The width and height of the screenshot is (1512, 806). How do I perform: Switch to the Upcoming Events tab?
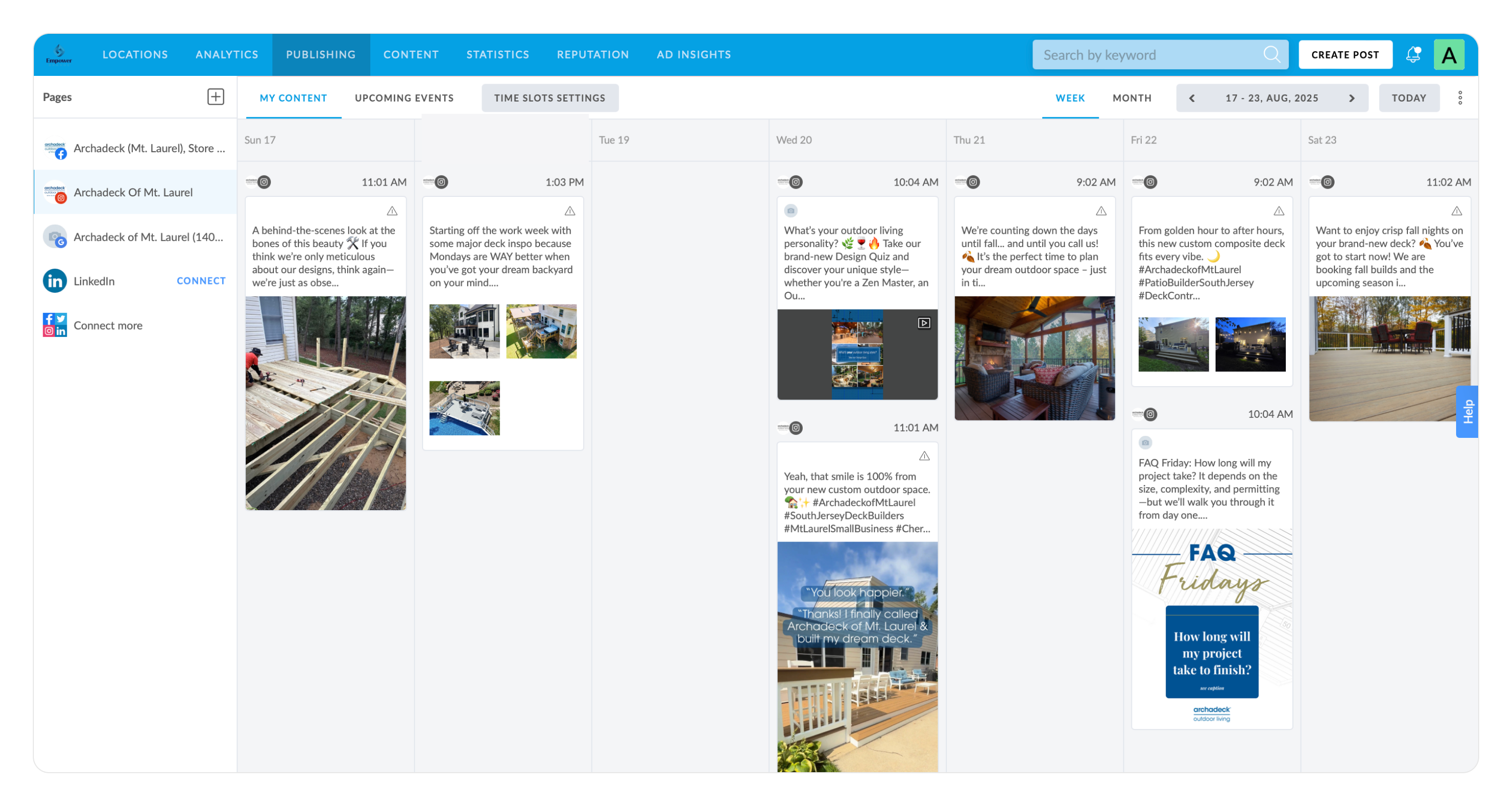click(404, 98)
